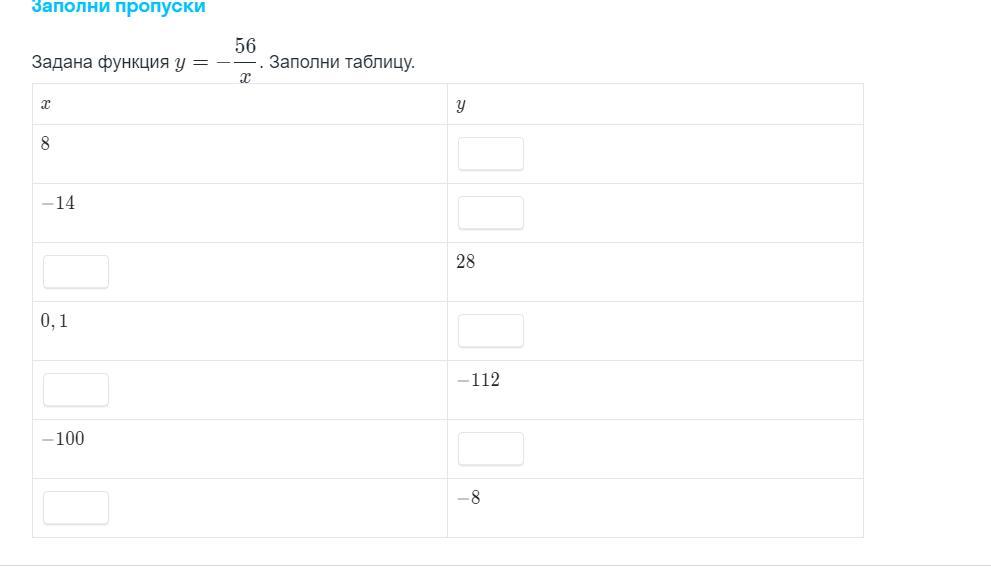Click the 'Заполни пропуски' heading
The height and width of the screenshot is (576, 991).
[118, 7]
